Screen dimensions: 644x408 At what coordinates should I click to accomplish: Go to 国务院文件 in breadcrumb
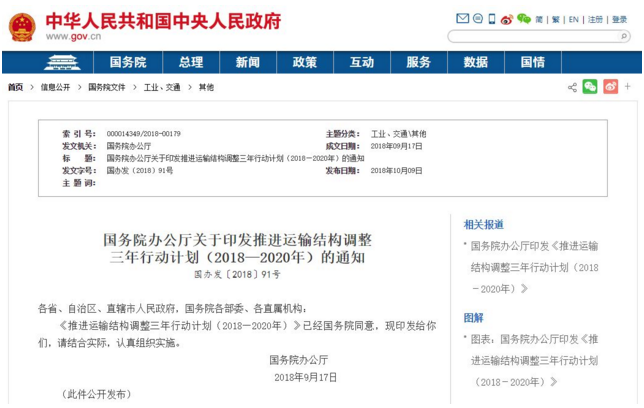click(107, 87)
